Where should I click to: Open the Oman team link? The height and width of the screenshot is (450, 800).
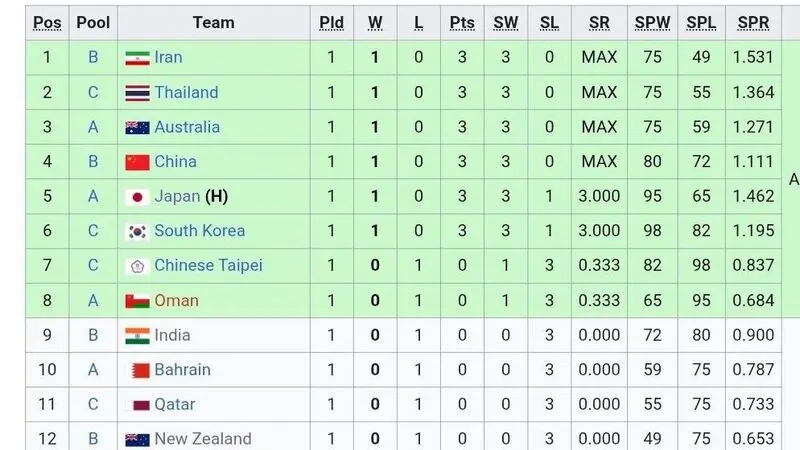pos(177,301)
